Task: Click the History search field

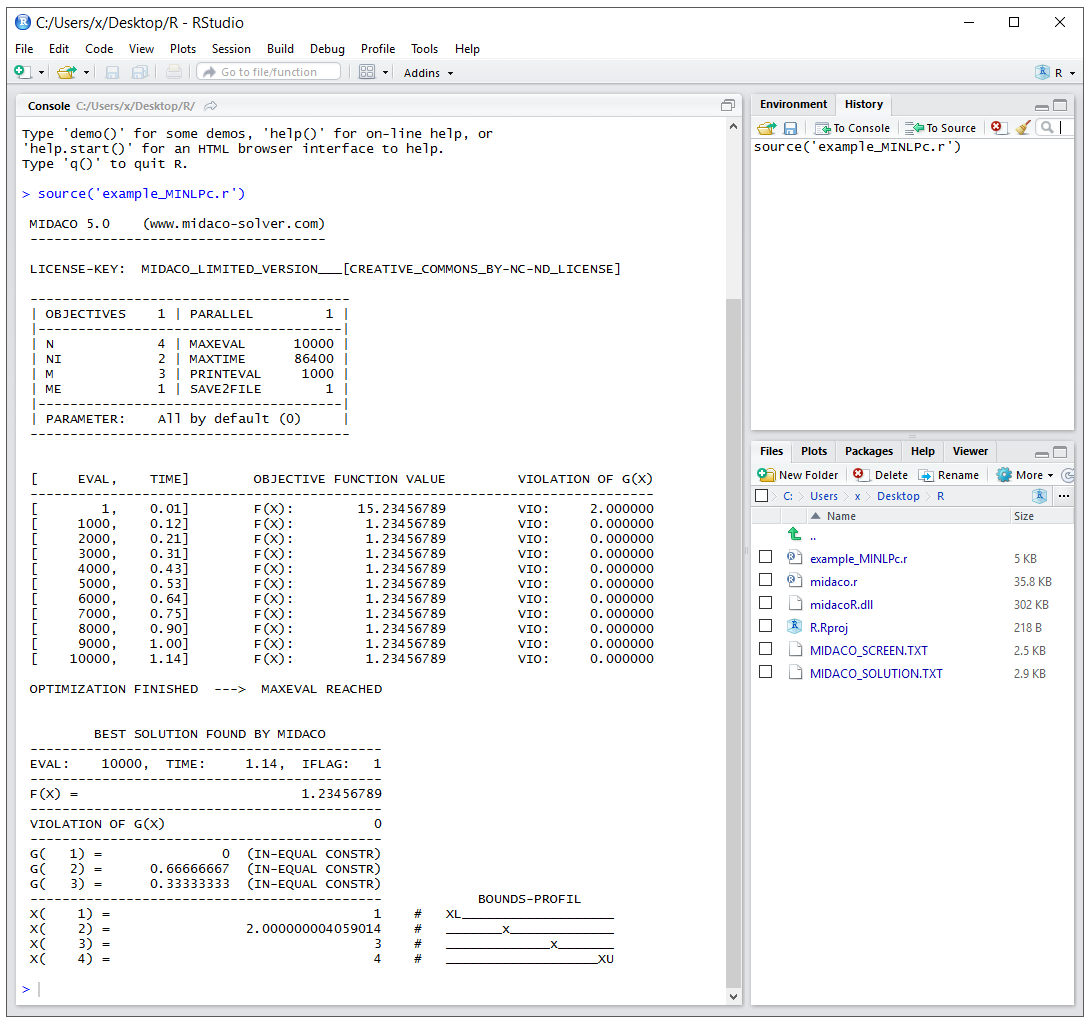Action: (1055, 127)
